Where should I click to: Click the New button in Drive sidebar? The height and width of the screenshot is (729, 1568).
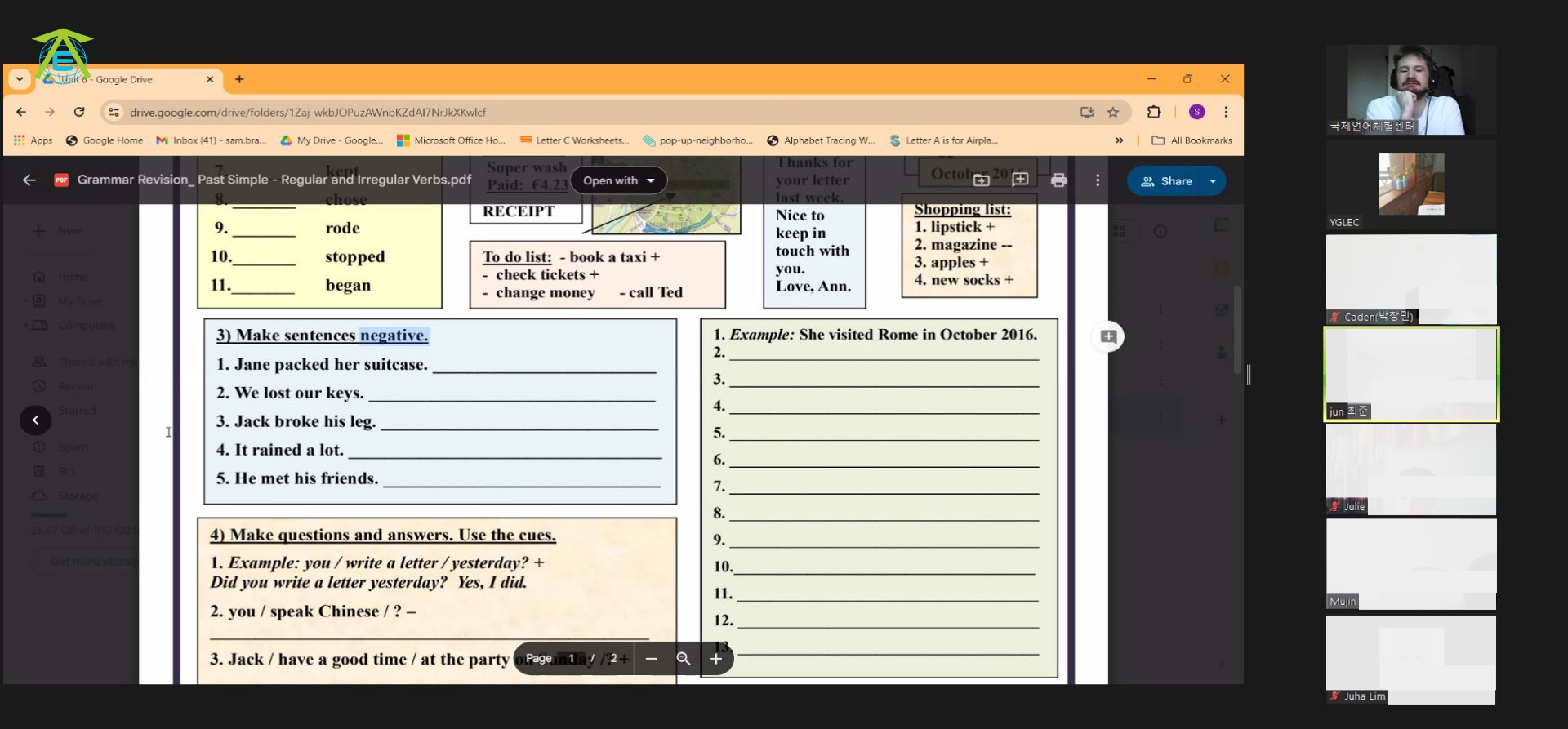click(x=56, y=231)
